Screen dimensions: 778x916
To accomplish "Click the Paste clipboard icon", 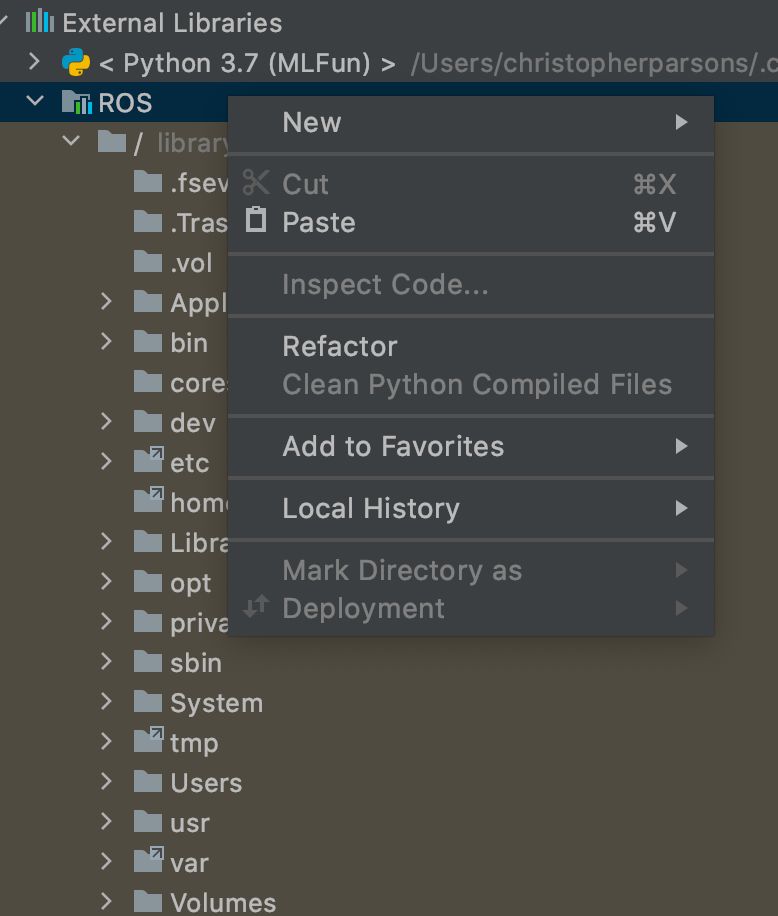I will [x=257, y=220].
